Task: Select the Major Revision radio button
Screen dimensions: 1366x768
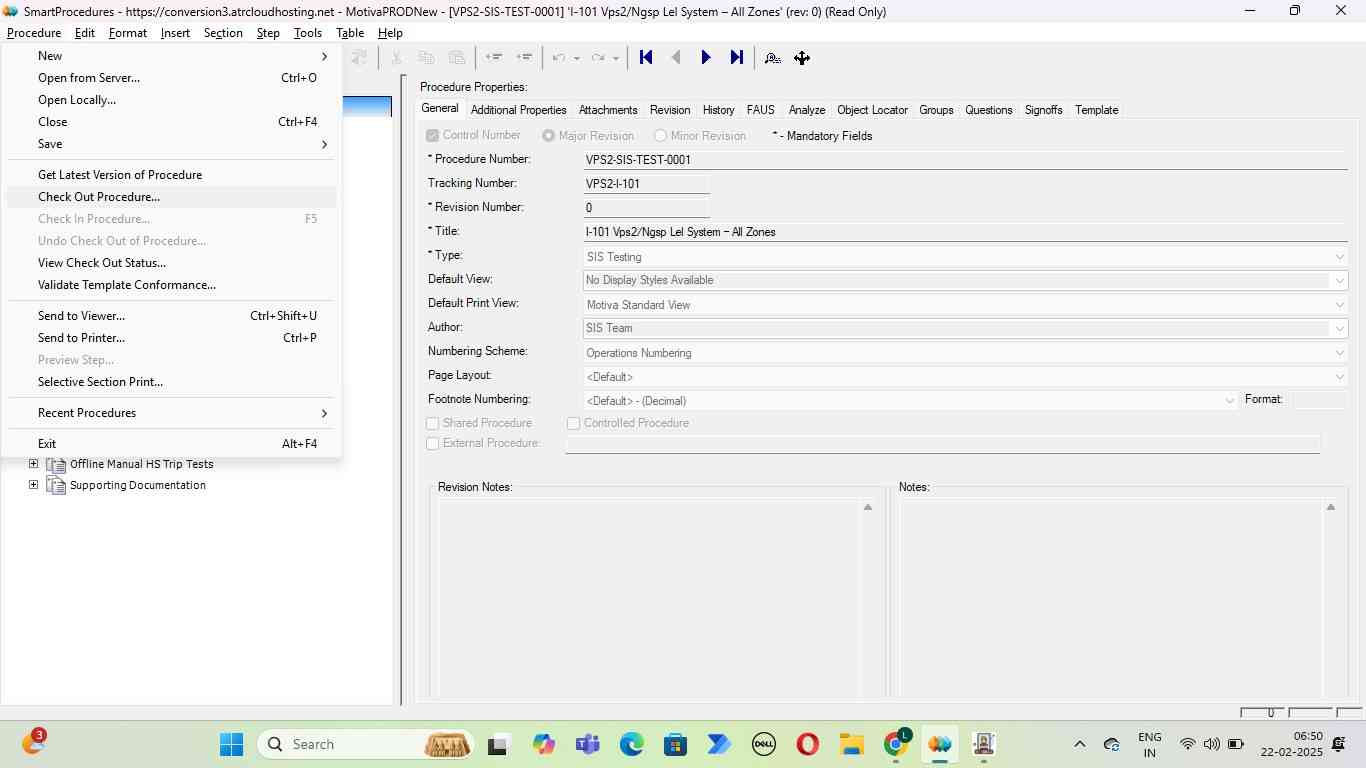Action: pos(548,136)
